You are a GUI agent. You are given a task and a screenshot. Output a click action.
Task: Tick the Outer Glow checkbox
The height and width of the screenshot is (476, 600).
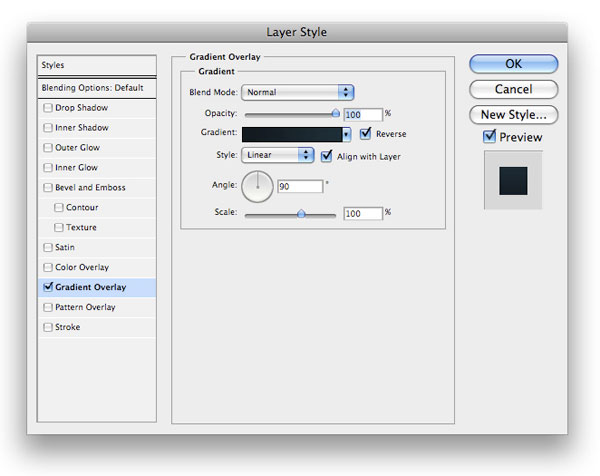[x=48, y=148]
